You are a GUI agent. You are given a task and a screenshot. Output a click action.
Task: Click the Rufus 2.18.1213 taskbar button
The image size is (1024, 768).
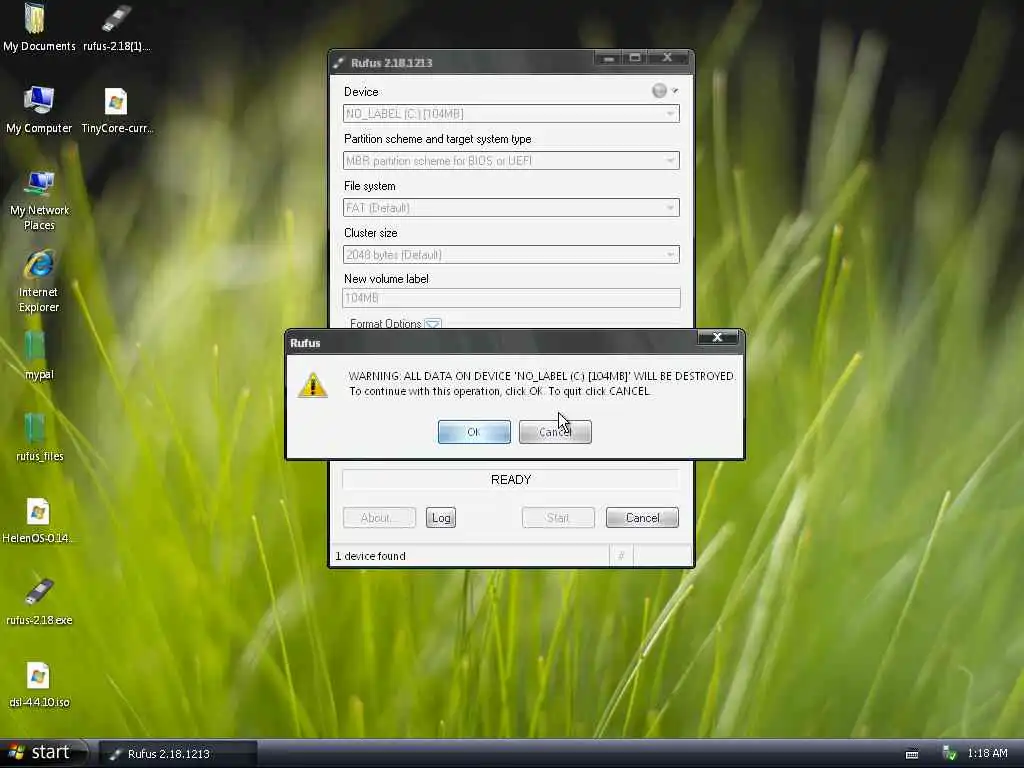(x=178, y=754)
